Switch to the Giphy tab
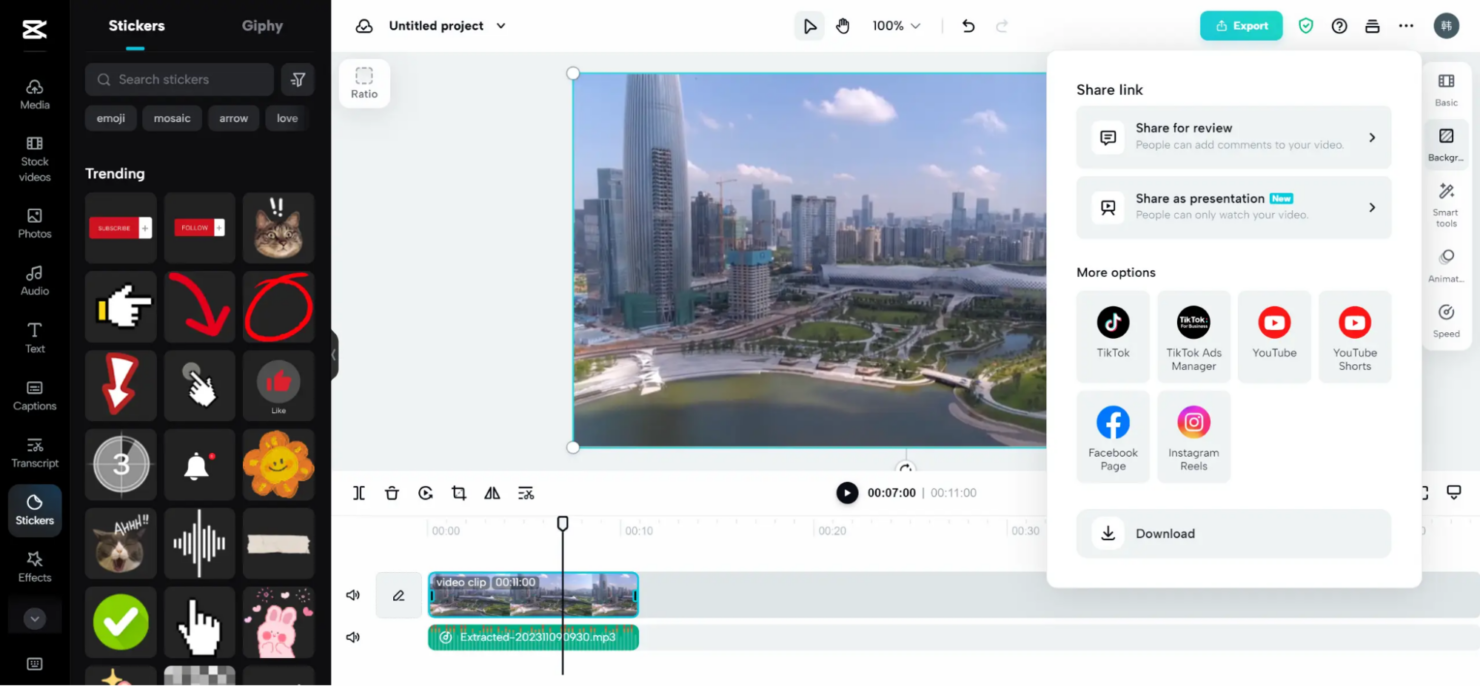1480x686 pixels. (262, 26)
